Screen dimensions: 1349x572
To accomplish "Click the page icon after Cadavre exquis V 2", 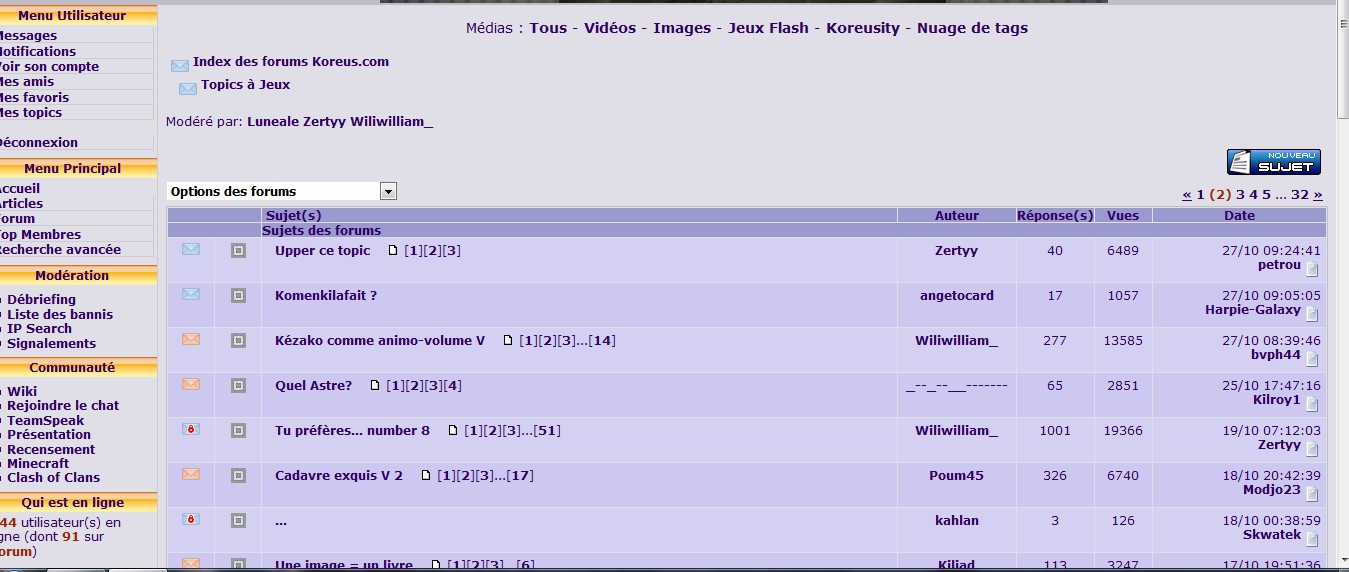I will coord(426,476).
